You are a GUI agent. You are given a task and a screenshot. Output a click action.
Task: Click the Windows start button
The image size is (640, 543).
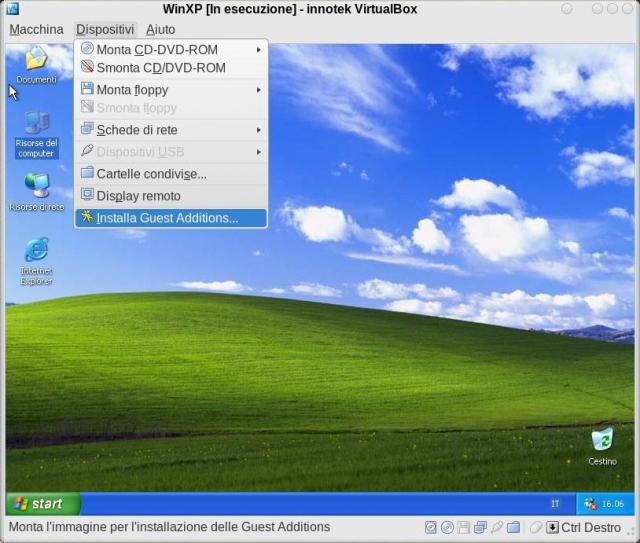click(x=43, y=504)
